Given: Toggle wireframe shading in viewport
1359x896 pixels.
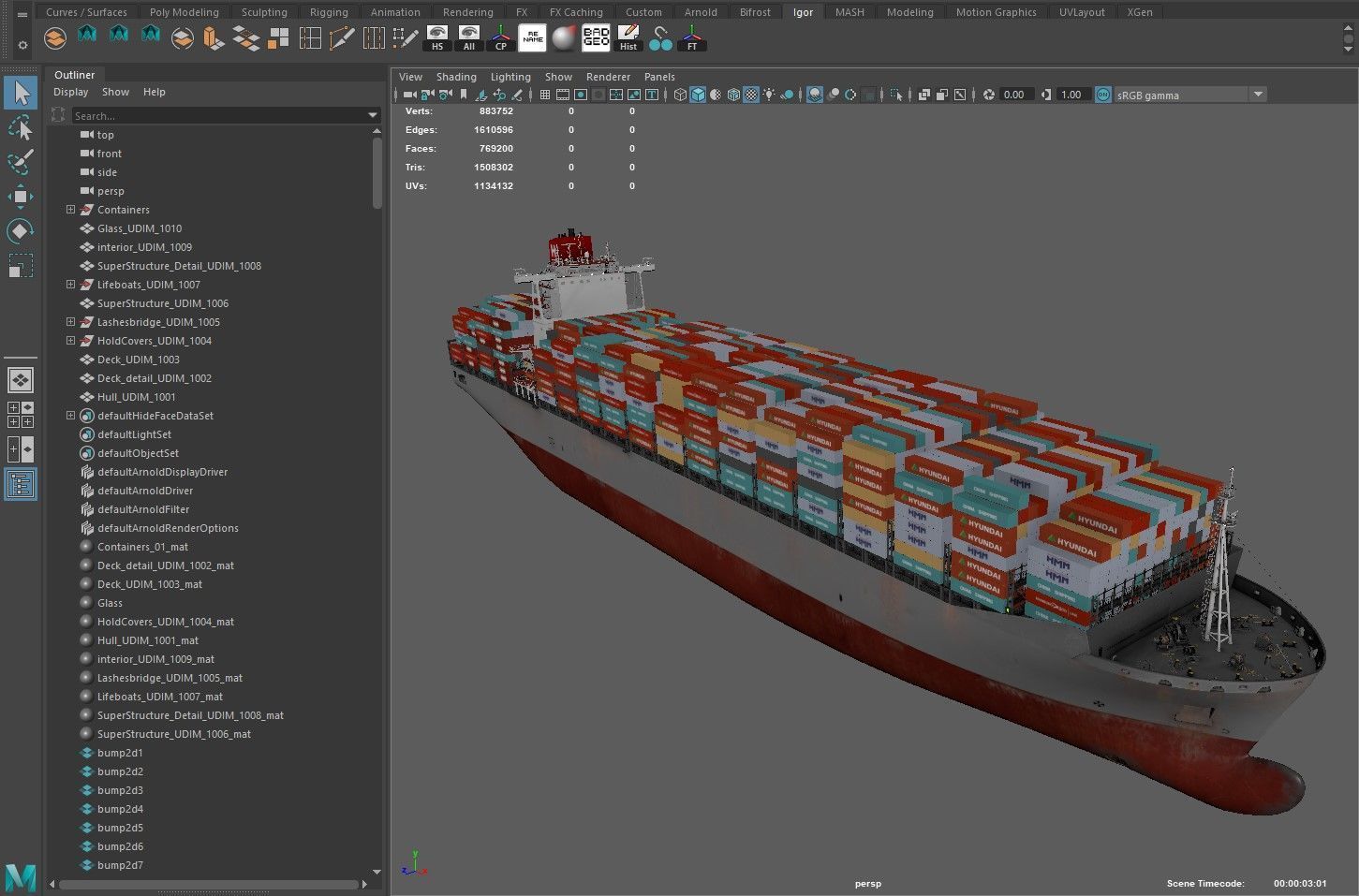Looking at the screenshot, I should tap(680, 95).
